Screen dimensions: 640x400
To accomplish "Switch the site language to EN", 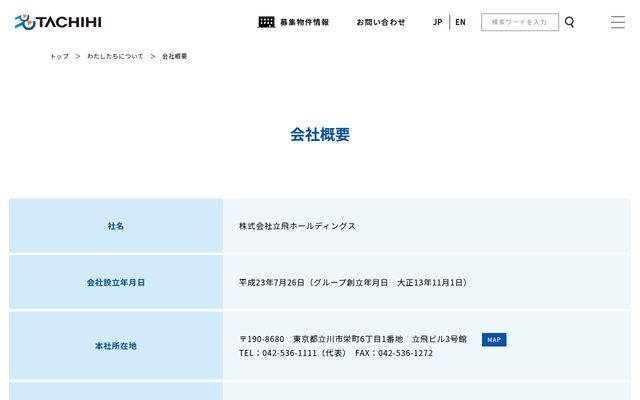I will 460,22.
